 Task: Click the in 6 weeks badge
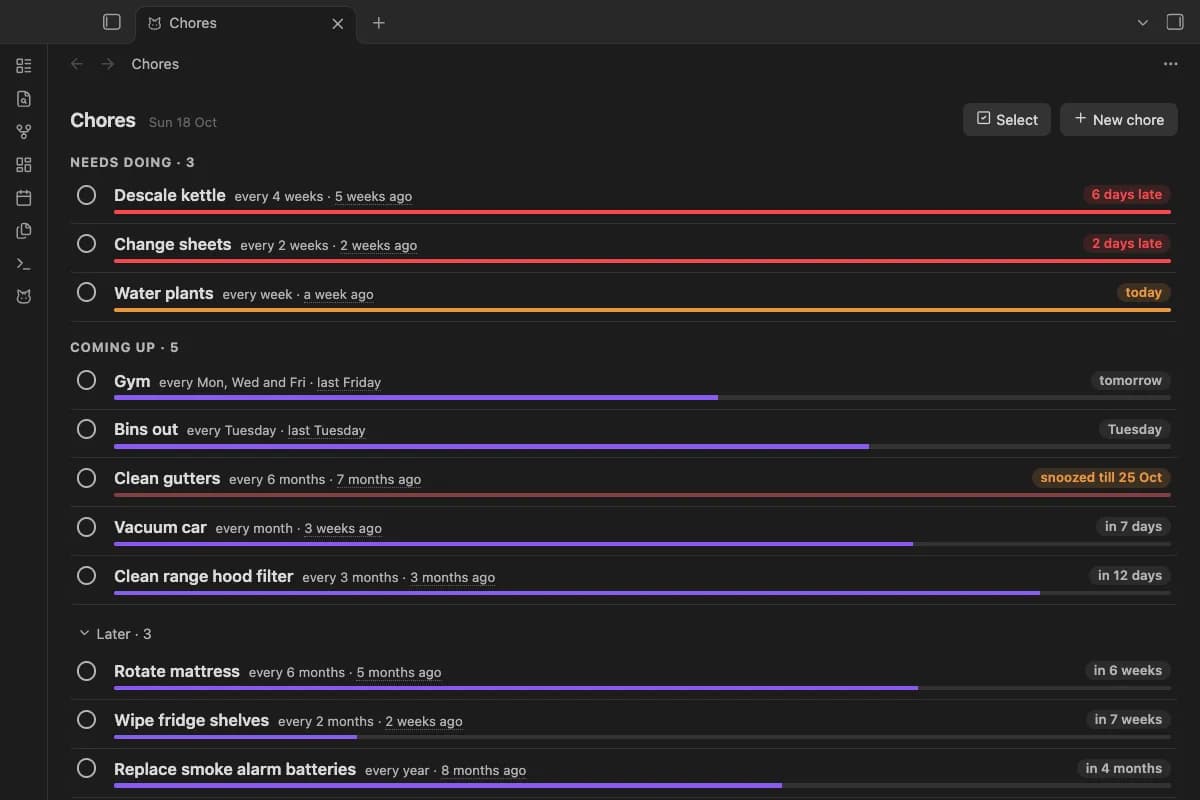click(1127, 671)
